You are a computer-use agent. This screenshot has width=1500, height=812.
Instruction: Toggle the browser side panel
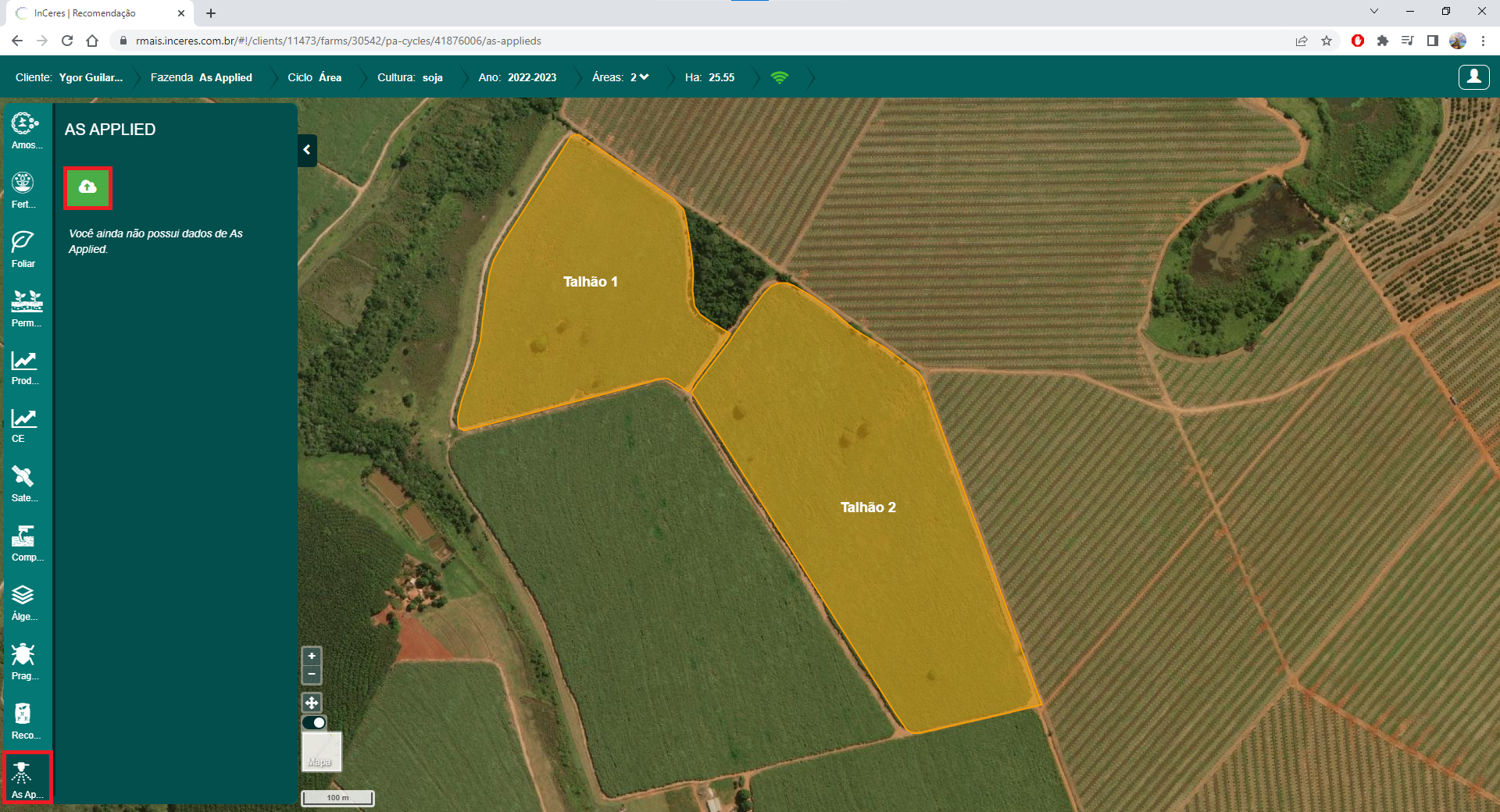[1433, 41]
